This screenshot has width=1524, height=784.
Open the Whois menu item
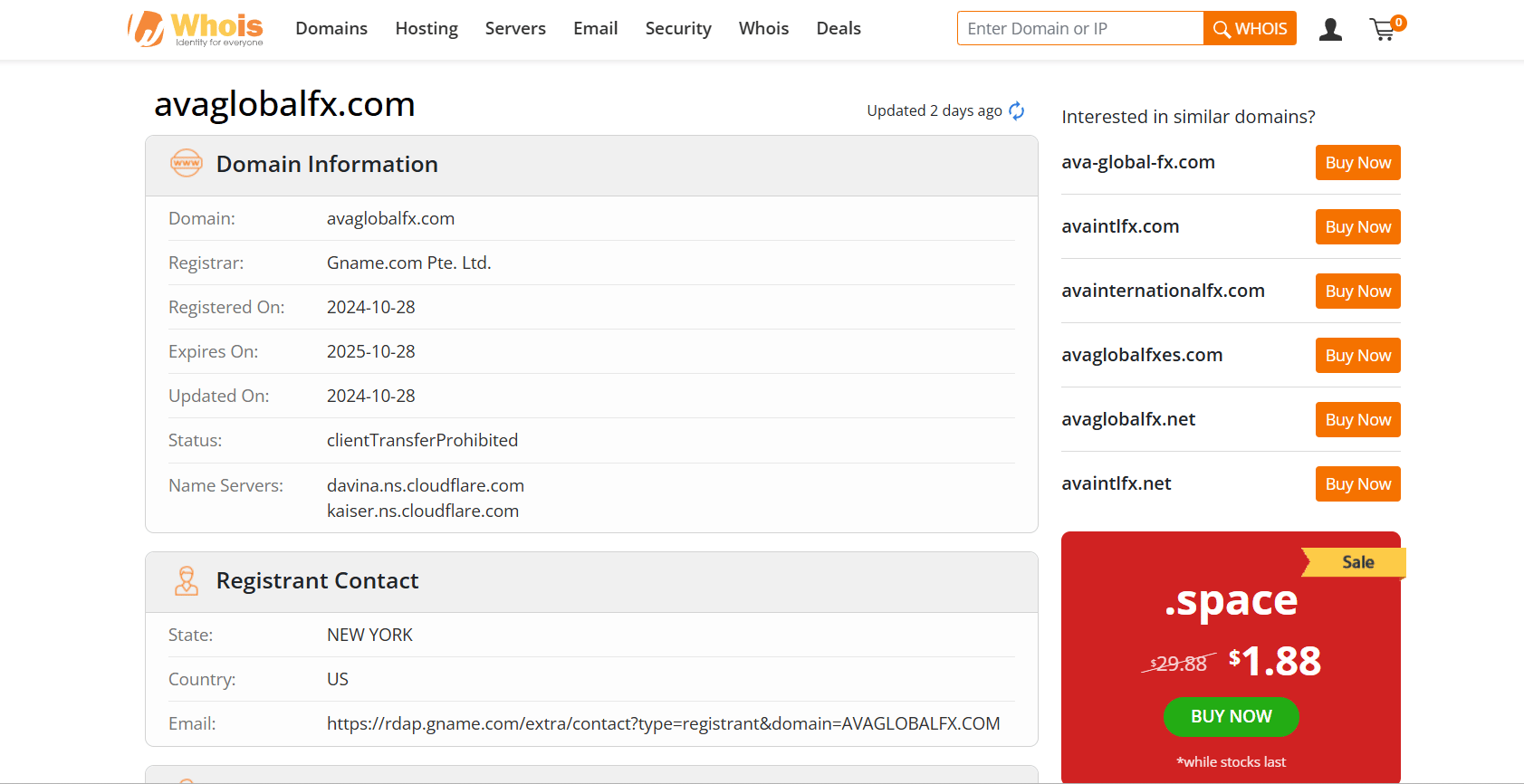(763, 28)
